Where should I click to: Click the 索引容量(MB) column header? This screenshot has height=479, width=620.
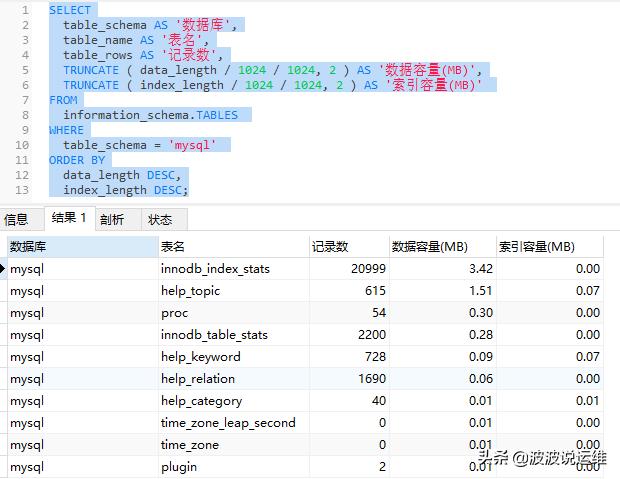click(550, 247)
